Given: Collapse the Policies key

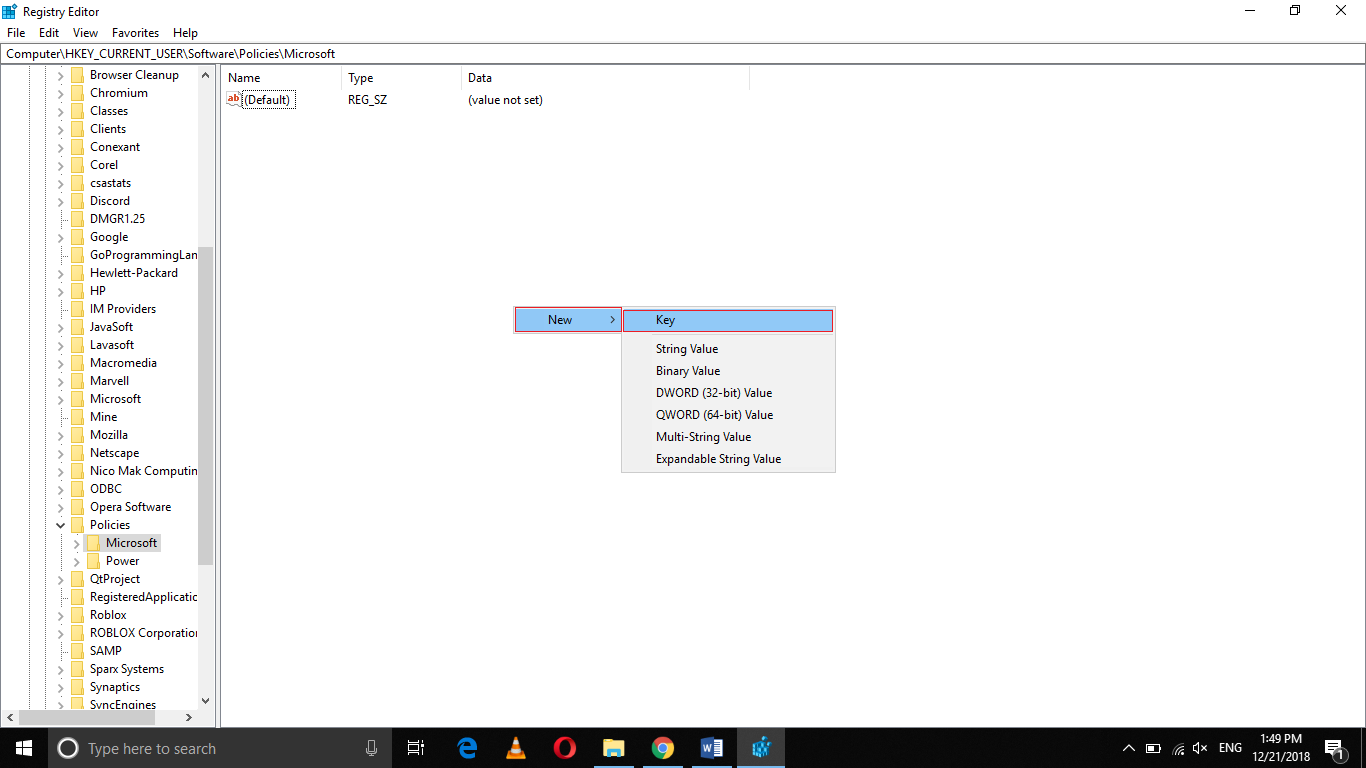Looking at the screenshot, I should (60, 524).
